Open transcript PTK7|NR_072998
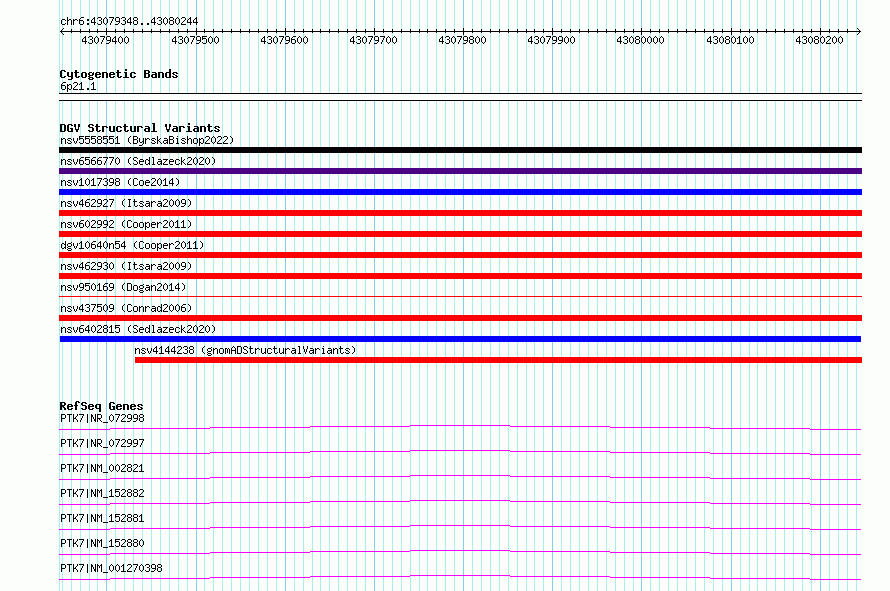Viewport: 890px width, 591px height. pos(102,418)
